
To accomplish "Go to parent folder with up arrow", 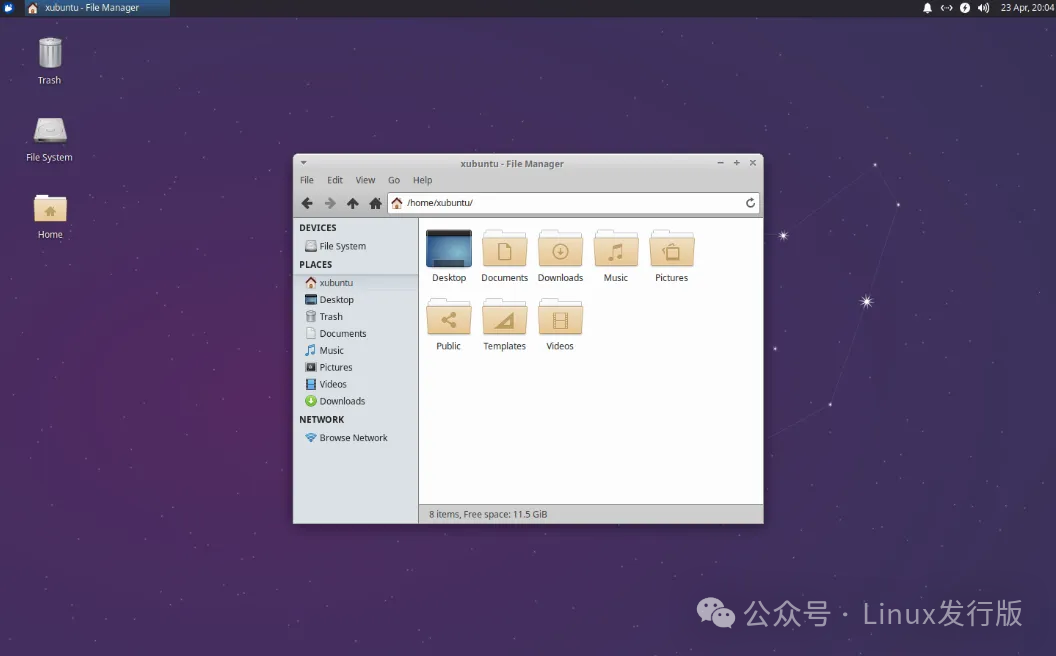I will coord(353,203).
